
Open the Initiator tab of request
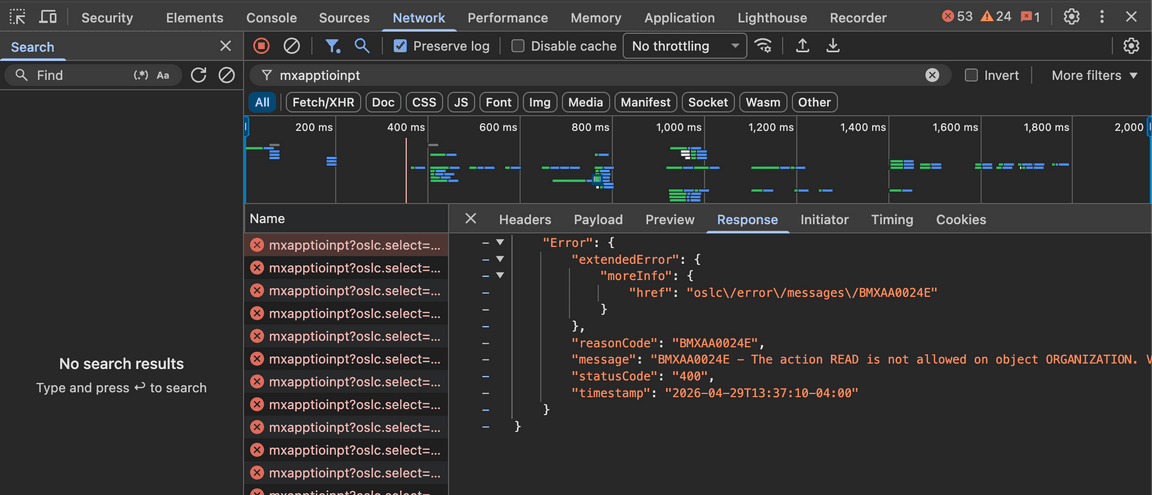(824, 220)
